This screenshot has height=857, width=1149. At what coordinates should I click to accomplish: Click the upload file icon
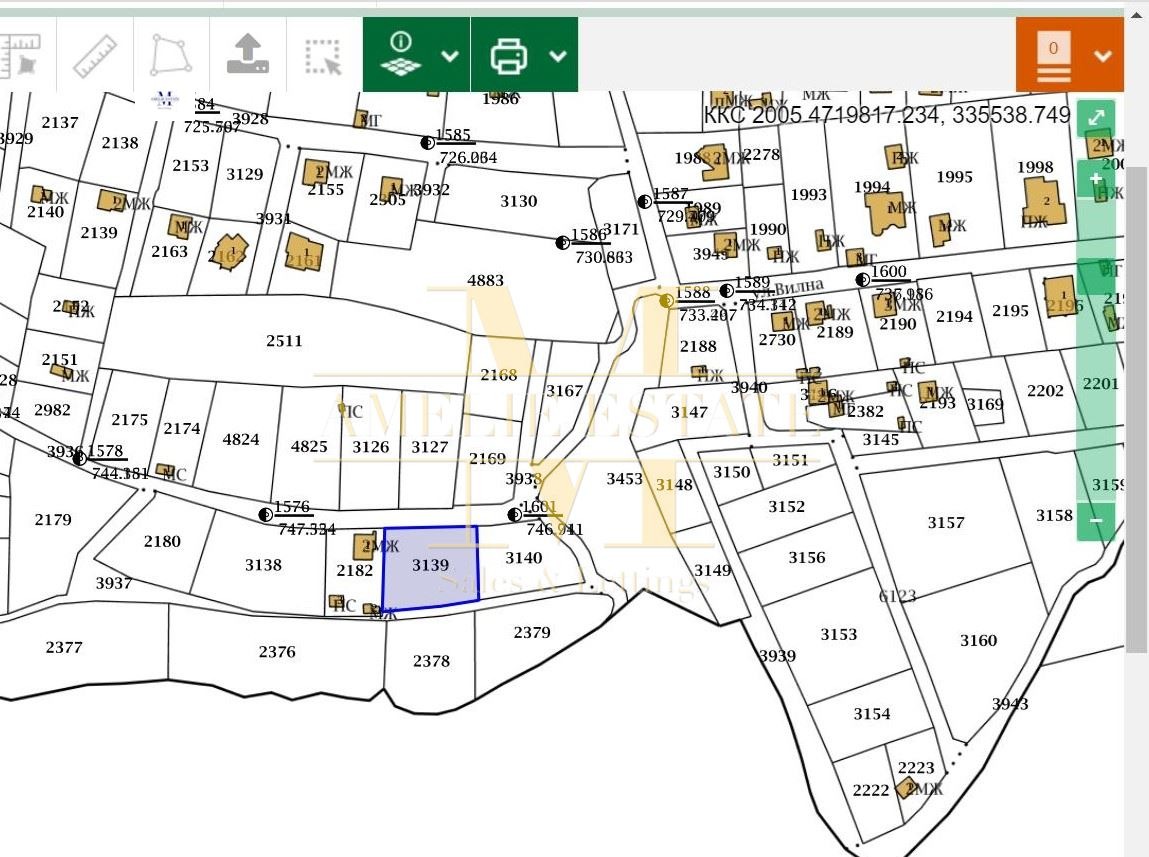(247, 55)
